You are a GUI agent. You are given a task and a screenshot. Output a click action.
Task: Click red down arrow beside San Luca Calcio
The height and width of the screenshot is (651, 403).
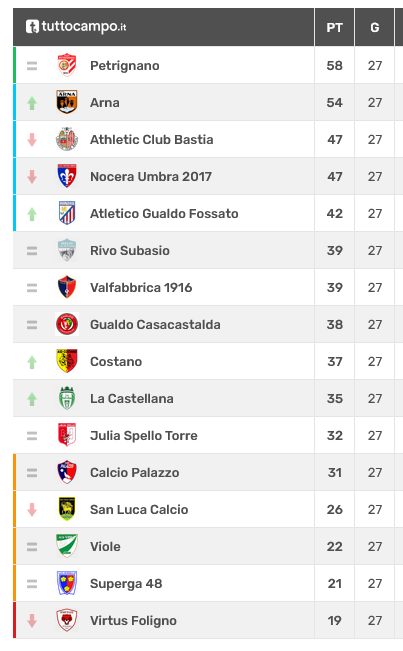32,509
